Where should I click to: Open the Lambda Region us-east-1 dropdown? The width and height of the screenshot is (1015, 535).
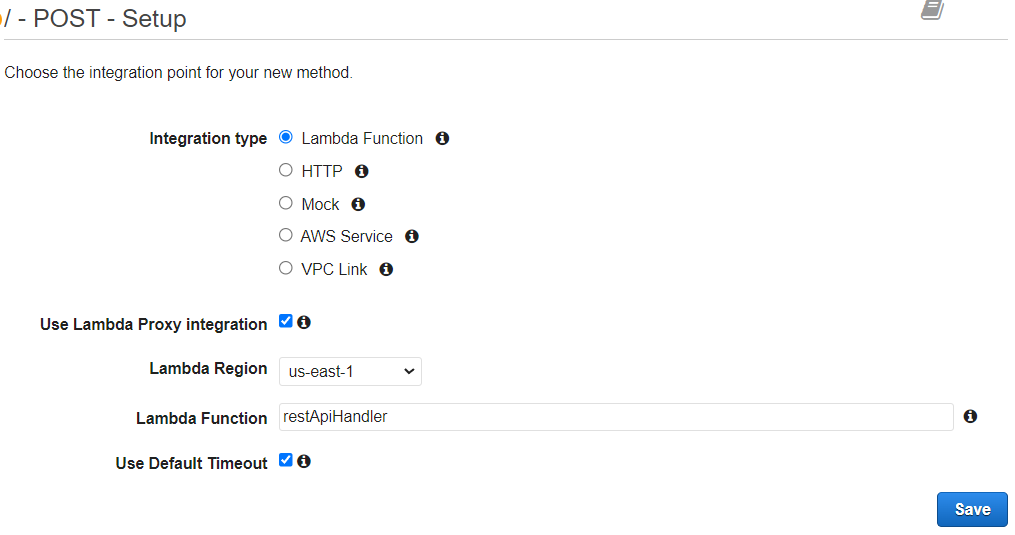(350, 371)
